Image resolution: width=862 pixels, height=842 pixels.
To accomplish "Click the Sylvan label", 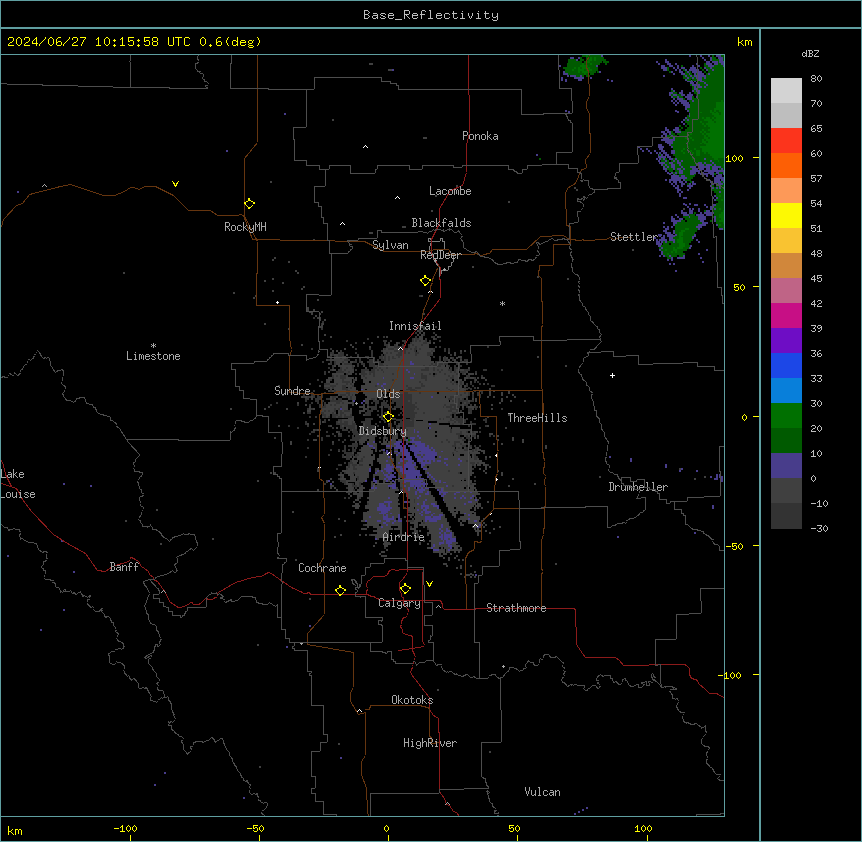I will click(390, 245).
